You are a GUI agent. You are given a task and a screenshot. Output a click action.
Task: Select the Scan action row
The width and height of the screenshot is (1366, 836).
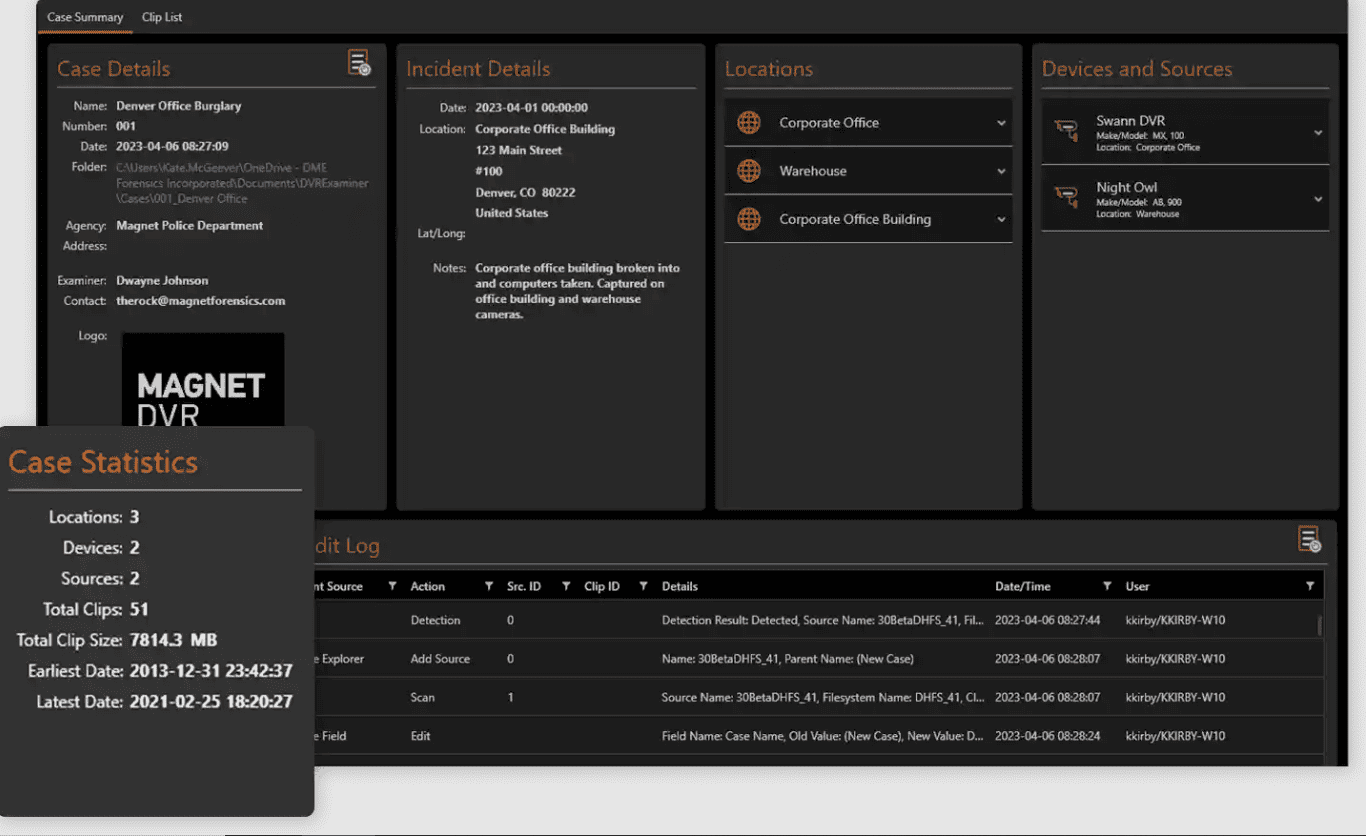click(818, 697)
